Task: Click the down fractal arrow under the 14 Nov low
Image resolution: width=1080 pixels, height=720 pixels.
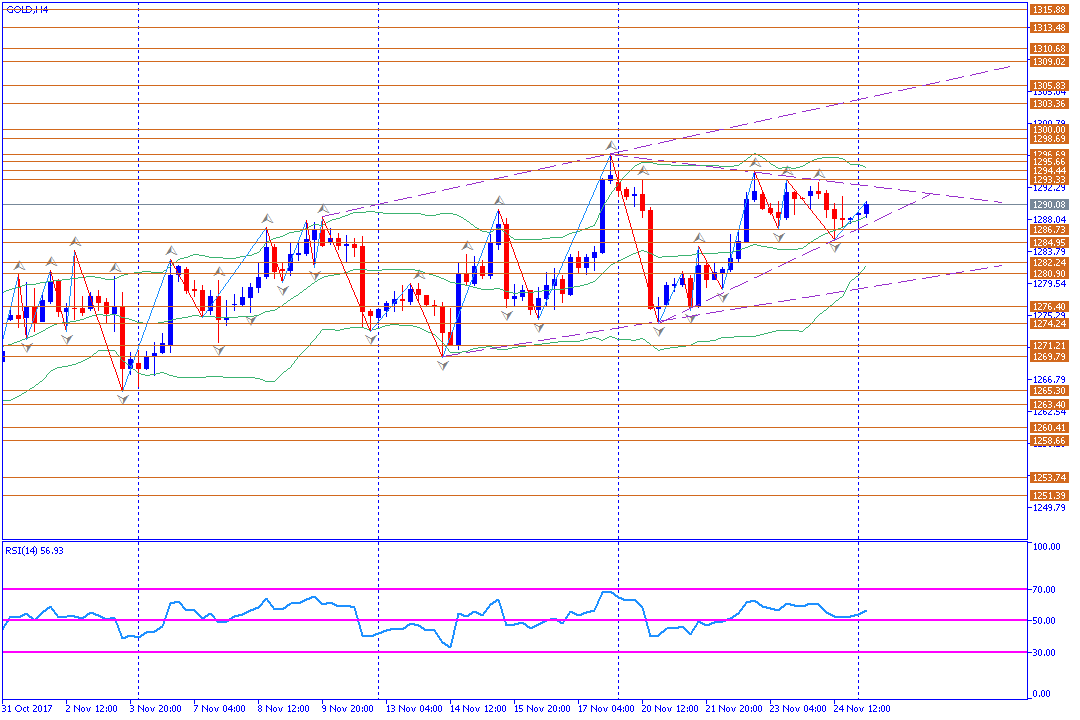Action: [x=442, y=365]
